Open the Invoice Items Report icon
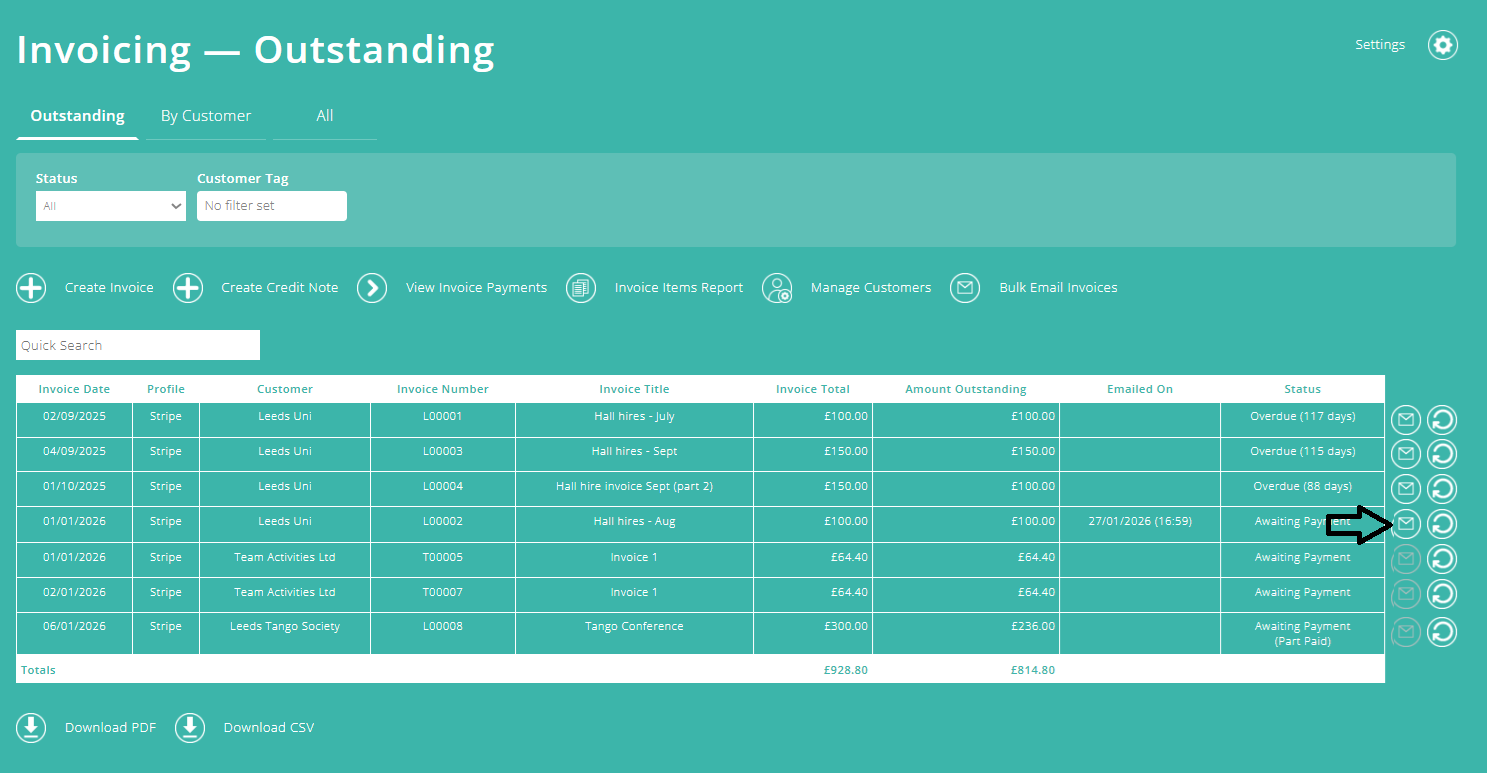1487x773 pixels. point(581,288)
